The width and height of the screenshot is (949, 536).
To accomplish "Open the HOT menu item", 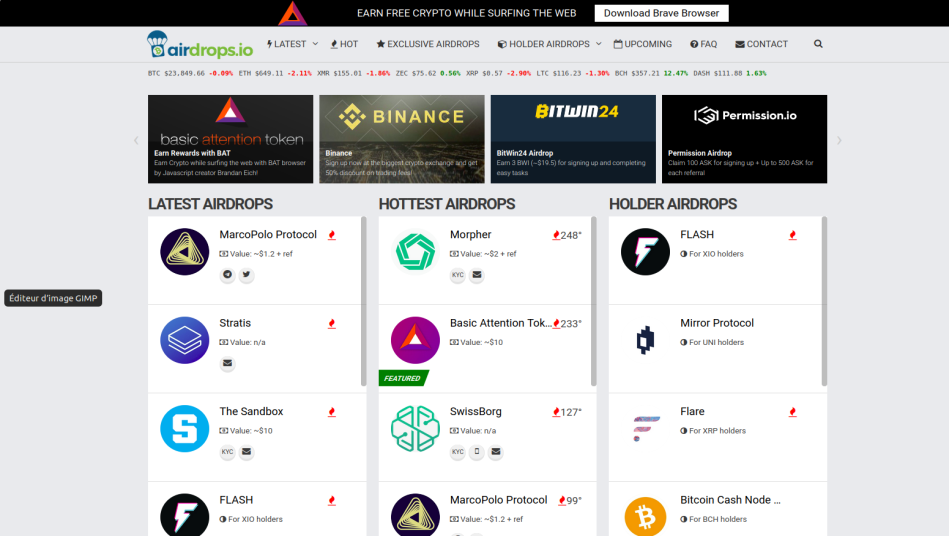I will point(344,44).
